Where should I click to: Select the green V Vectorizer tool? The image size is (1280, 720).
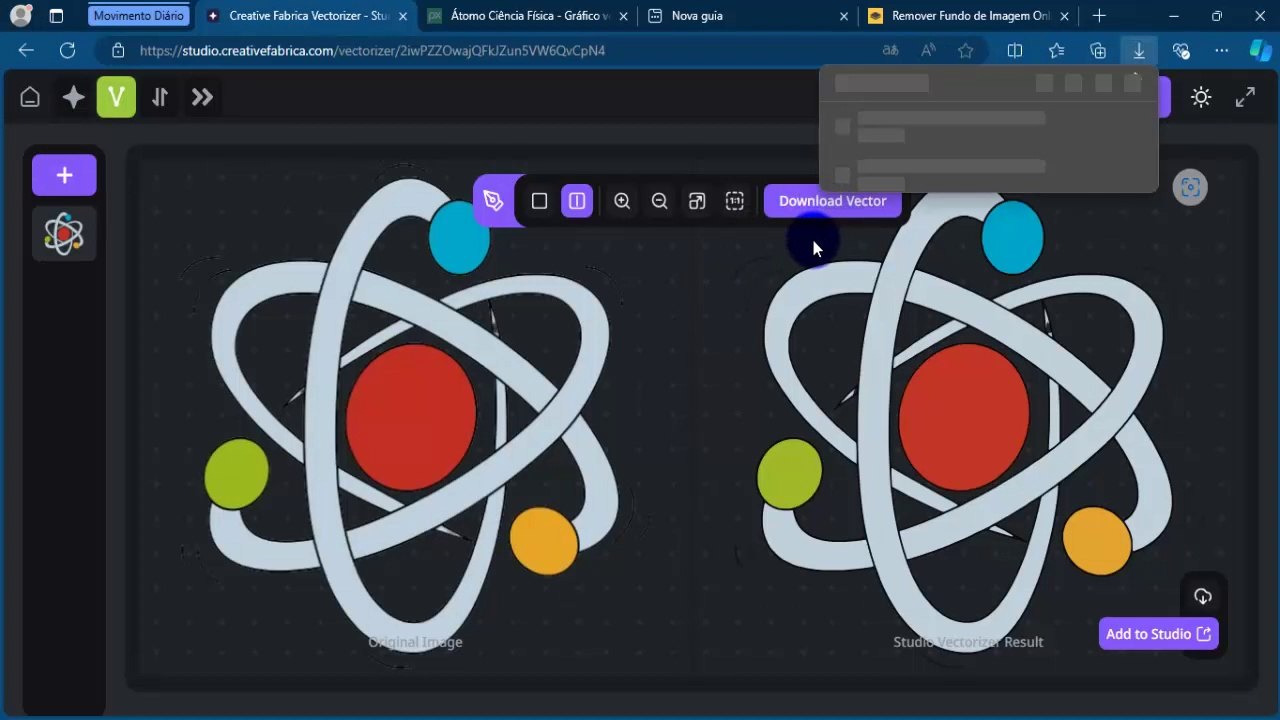coord(116,97)
